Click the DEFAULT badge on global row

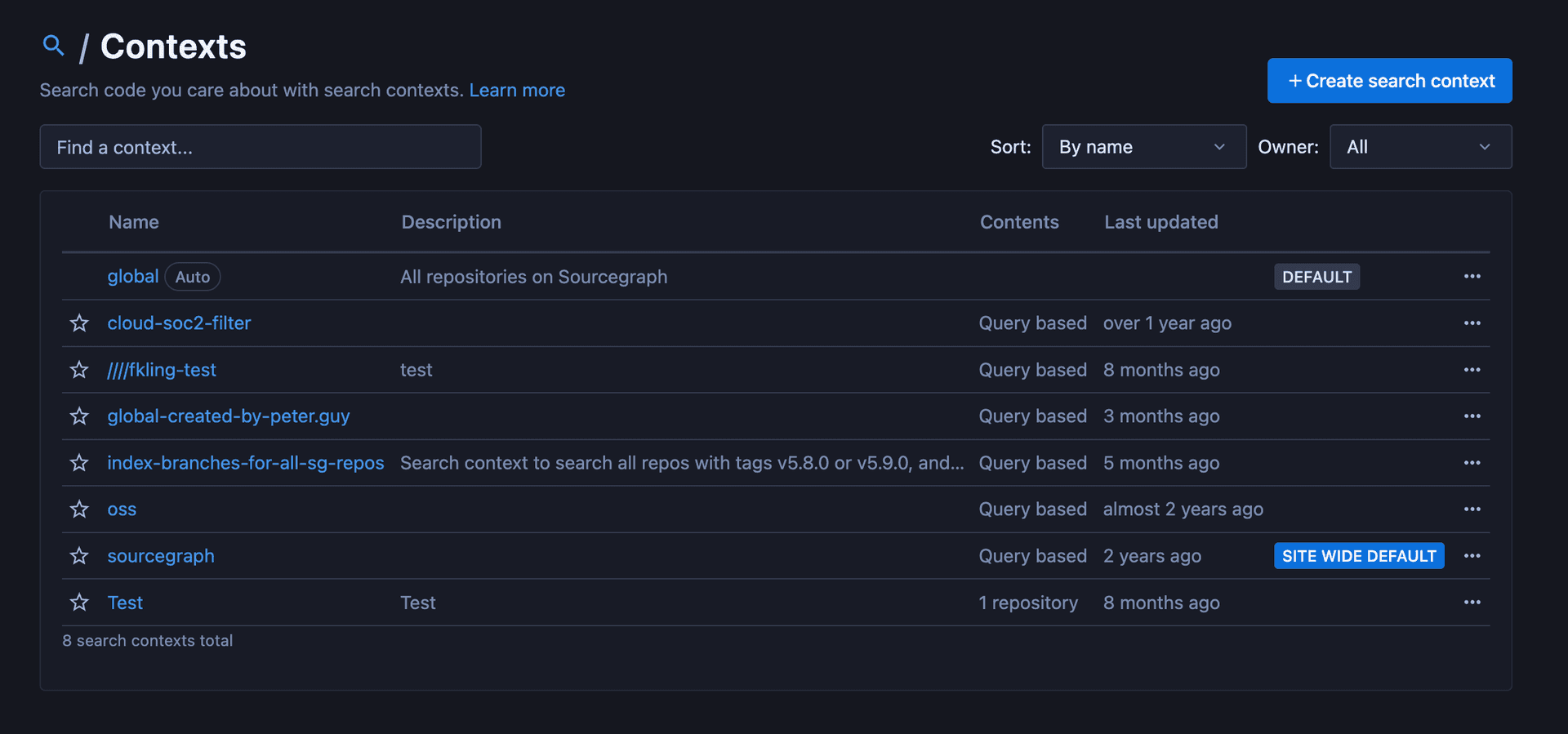1316,277
